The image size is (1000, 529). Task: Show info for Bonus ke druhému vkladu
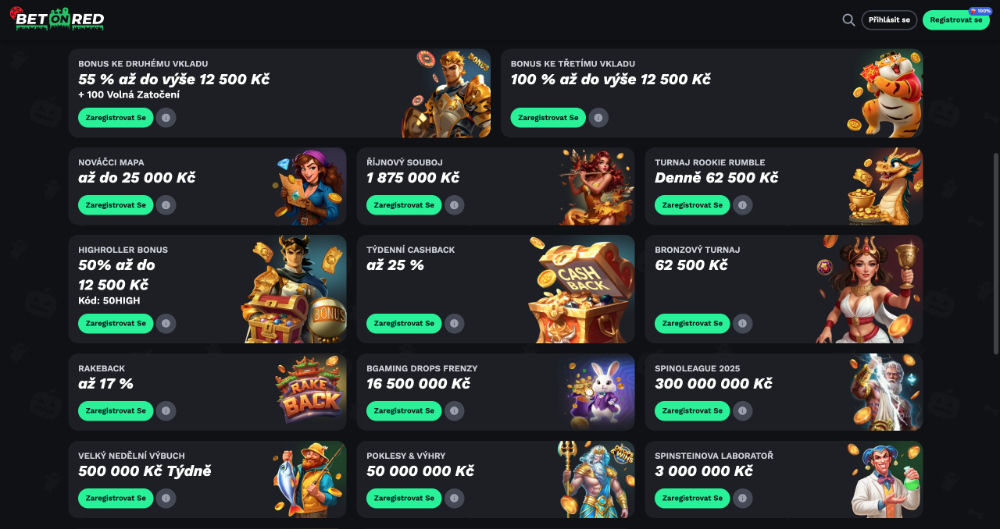[x=166, y=118]
